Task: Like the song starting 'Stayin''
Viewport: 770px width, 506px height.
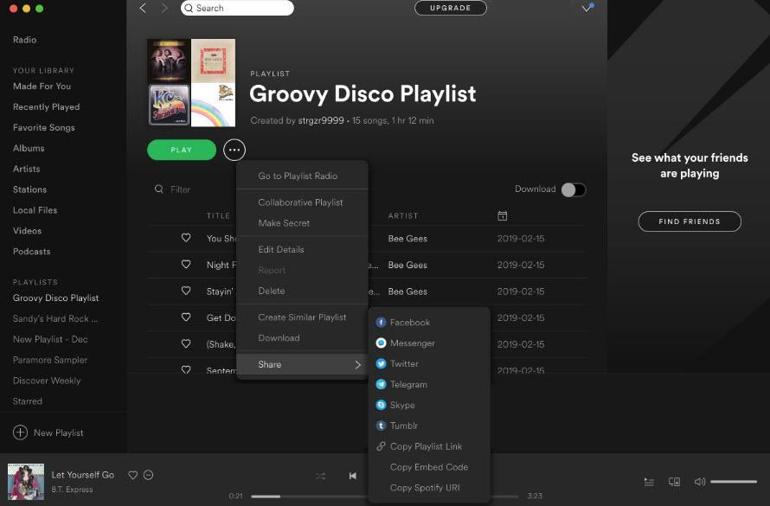Action: (x=186, y=291)
